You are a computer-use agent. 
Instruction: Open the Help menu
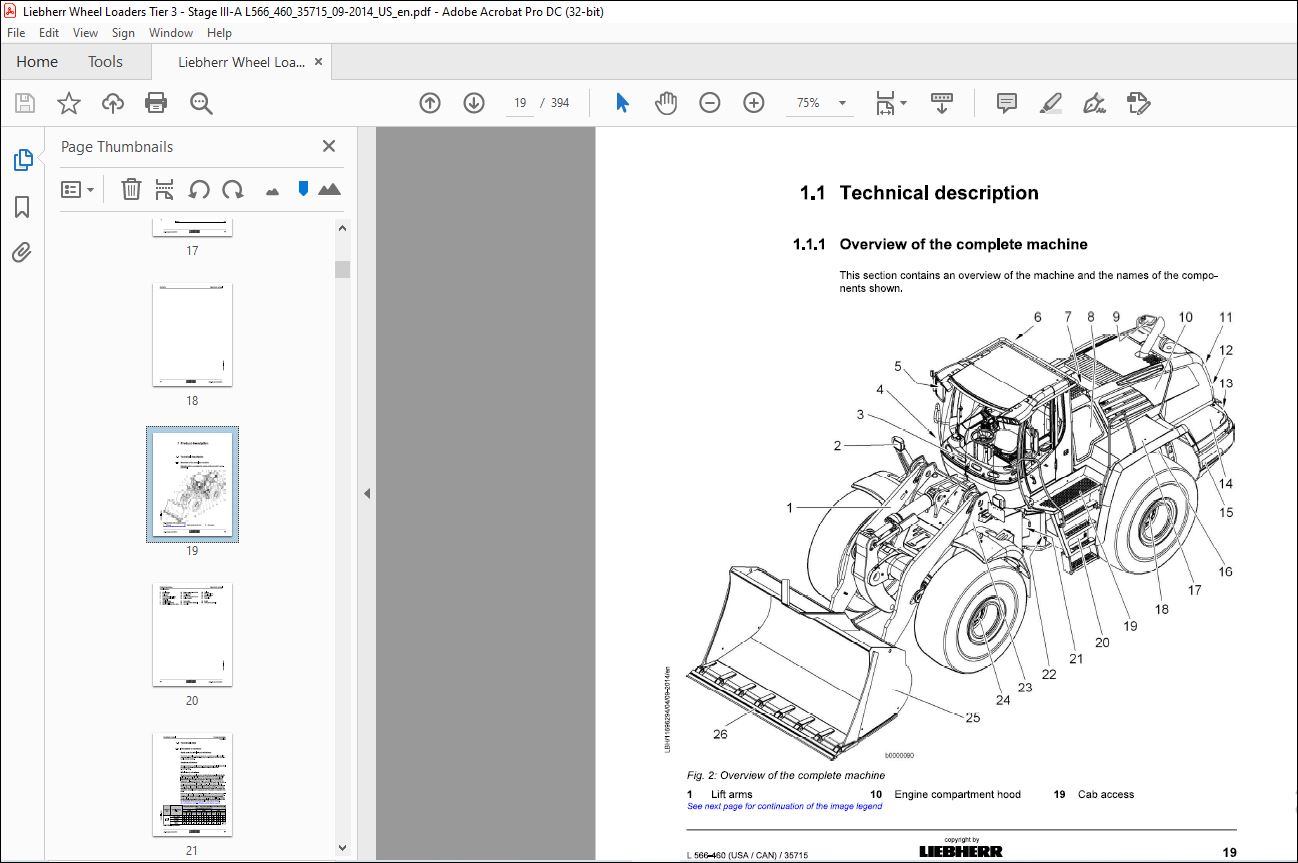point(219,33)
